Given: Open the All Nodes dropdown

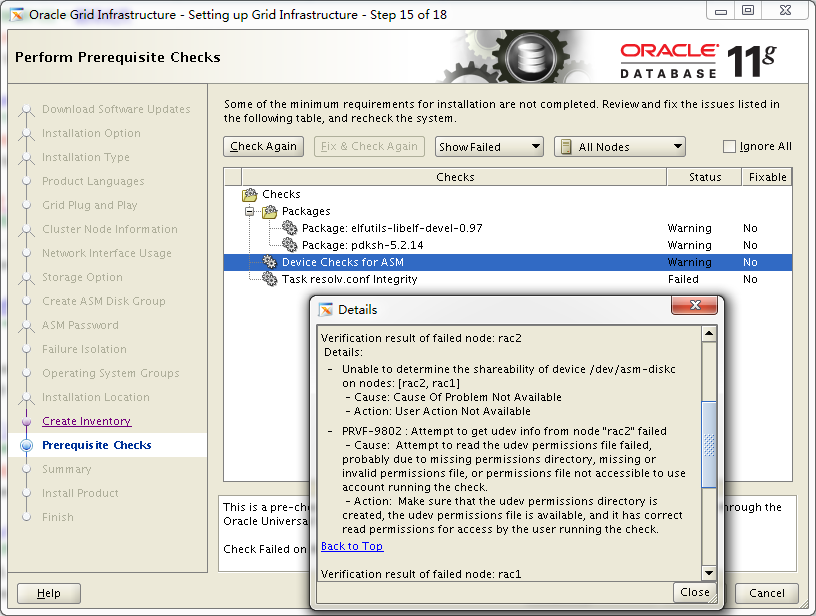Looking at the screenshot, I should pos(620,147).
